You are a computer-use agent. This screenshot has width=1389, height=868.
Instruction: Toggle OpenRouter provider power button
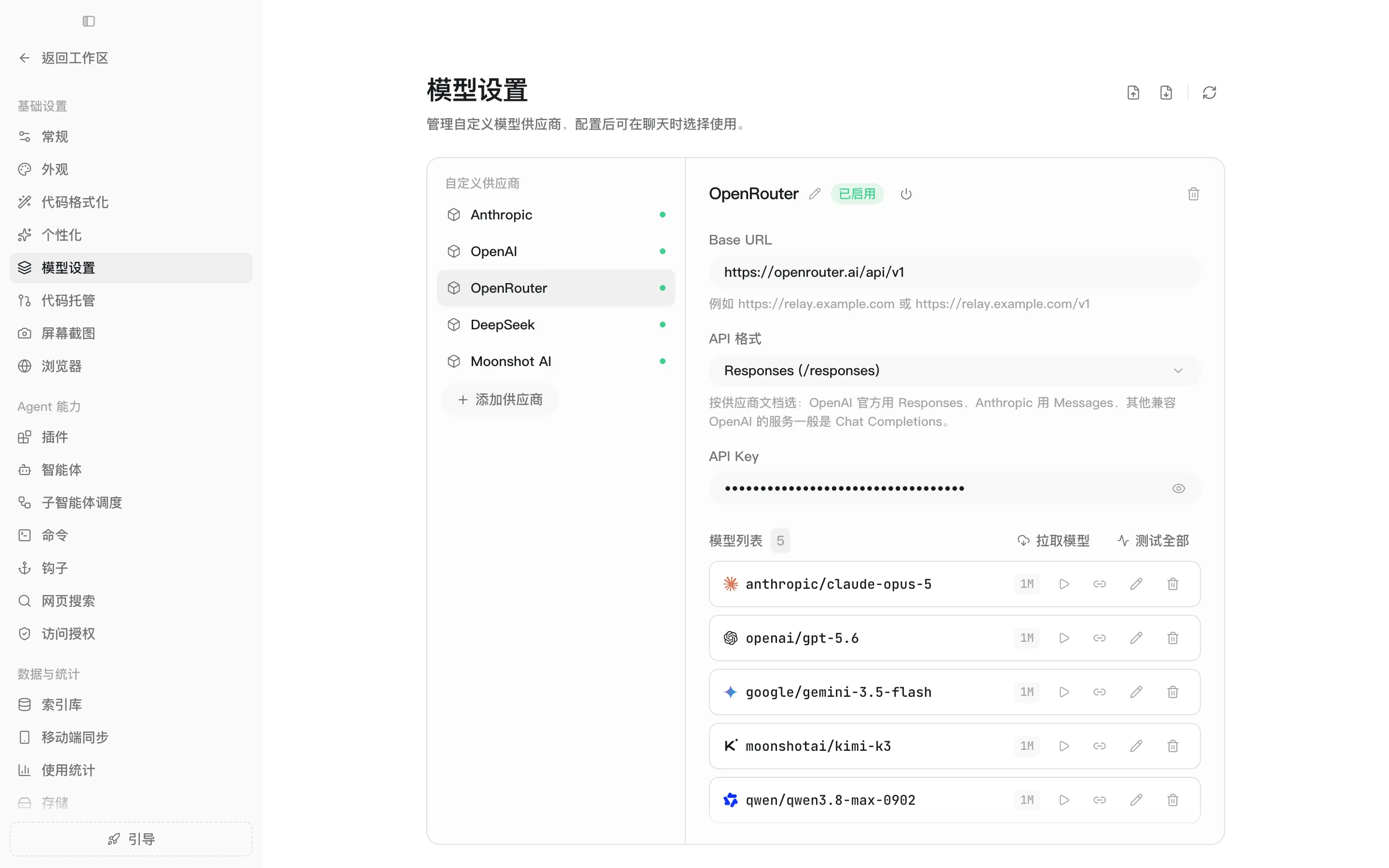906,194
